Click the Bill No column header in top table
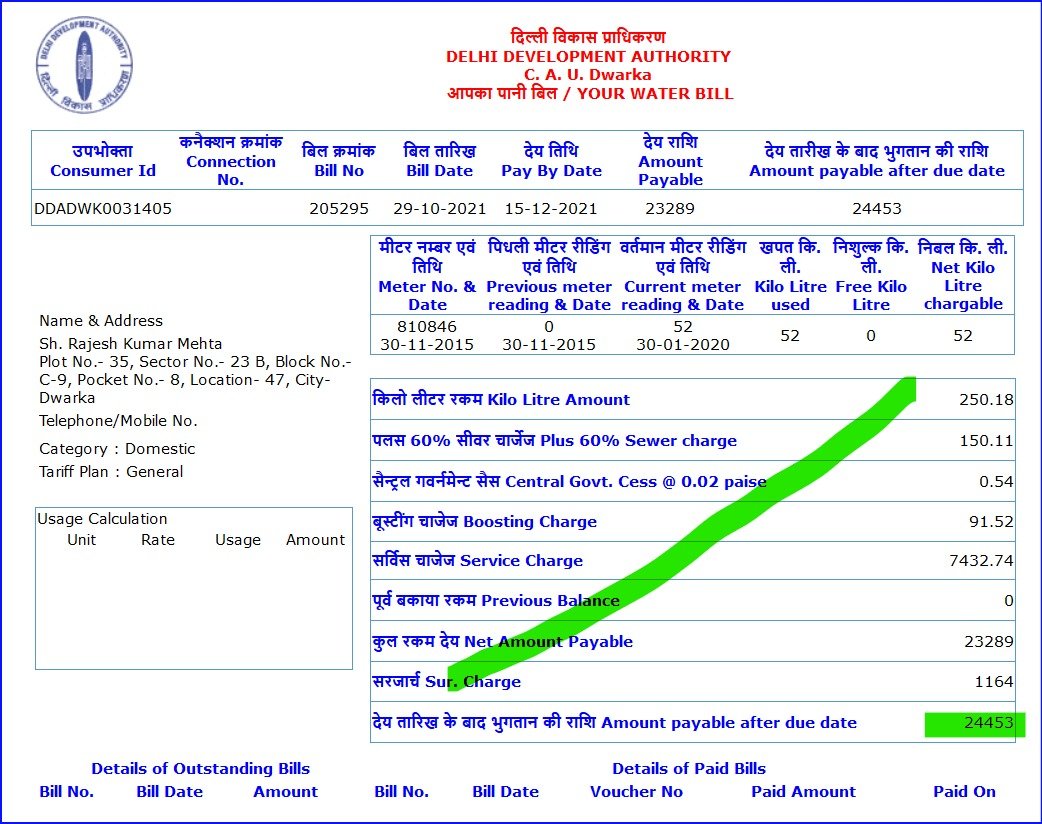1042x824 pixels. click(x=339, y=161)
